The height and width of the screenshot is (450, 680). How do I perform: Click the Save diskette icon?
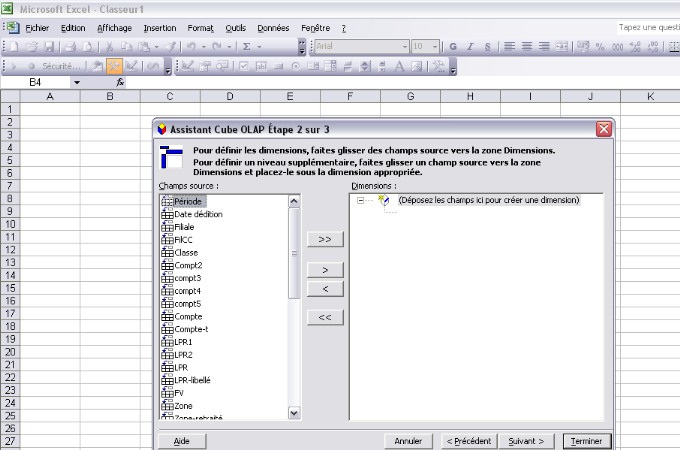(x=49, y=46)
